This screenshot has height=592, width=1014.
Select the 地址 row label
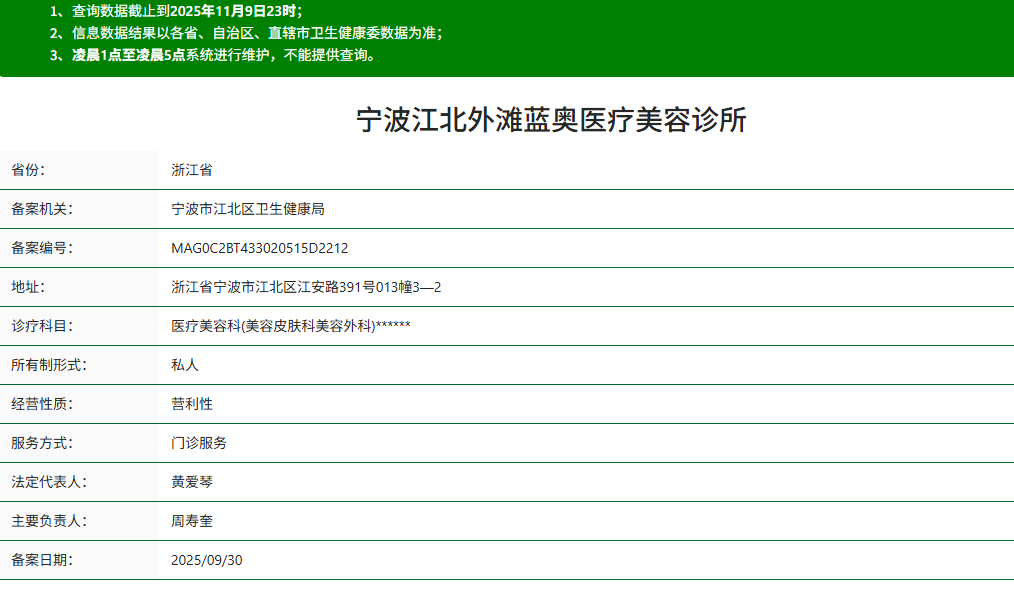coord(27,287)
